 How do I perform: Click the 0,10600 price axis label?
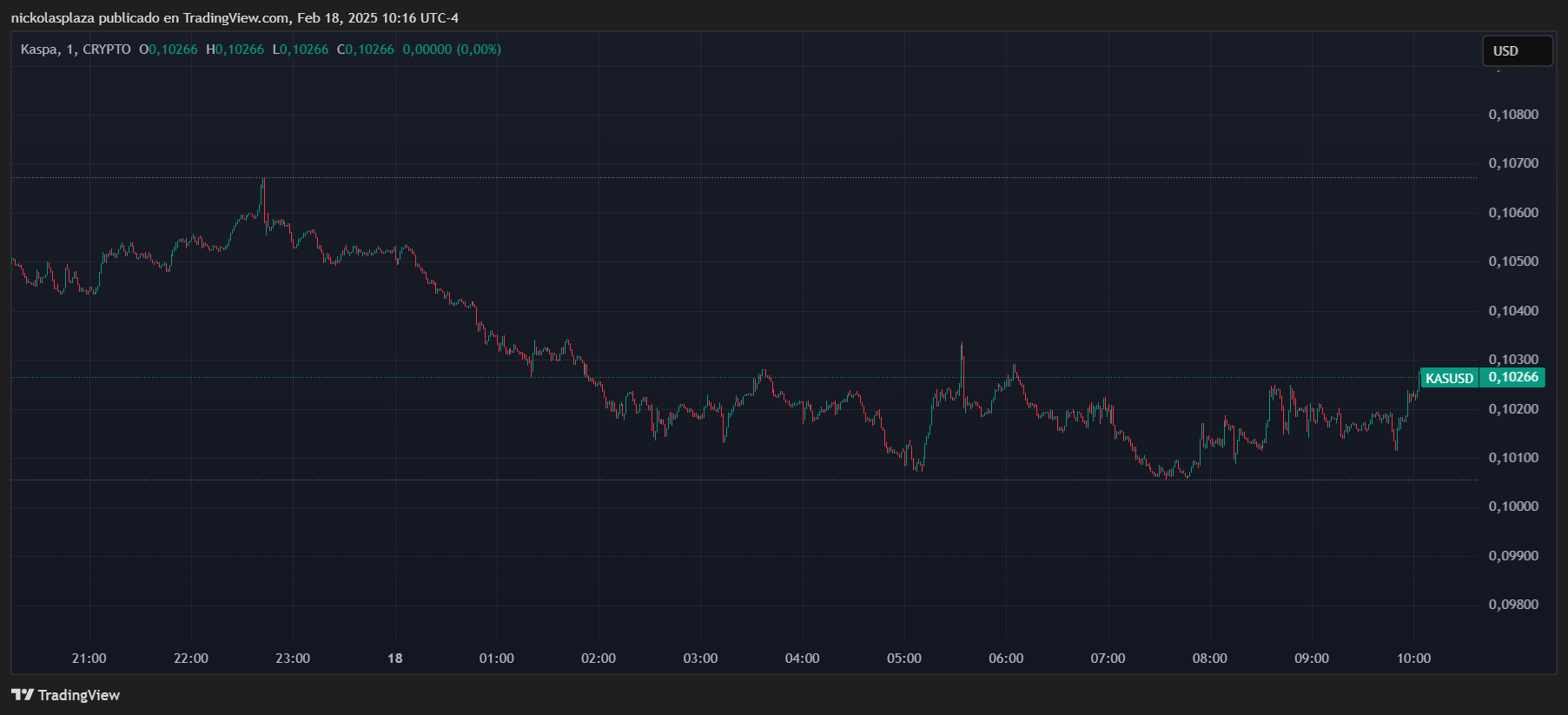point(1513,213)
